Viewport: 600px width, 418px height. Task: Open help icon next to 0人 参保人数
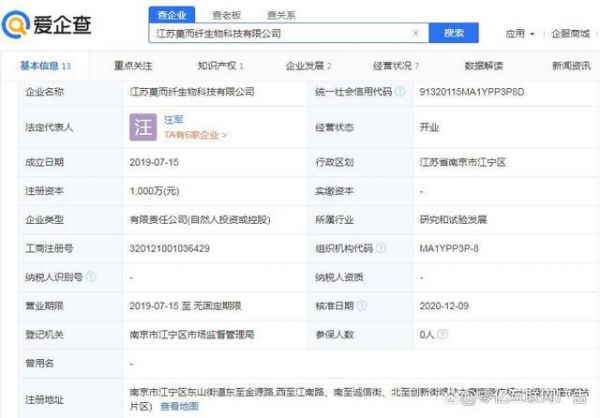tap(442, 335)
